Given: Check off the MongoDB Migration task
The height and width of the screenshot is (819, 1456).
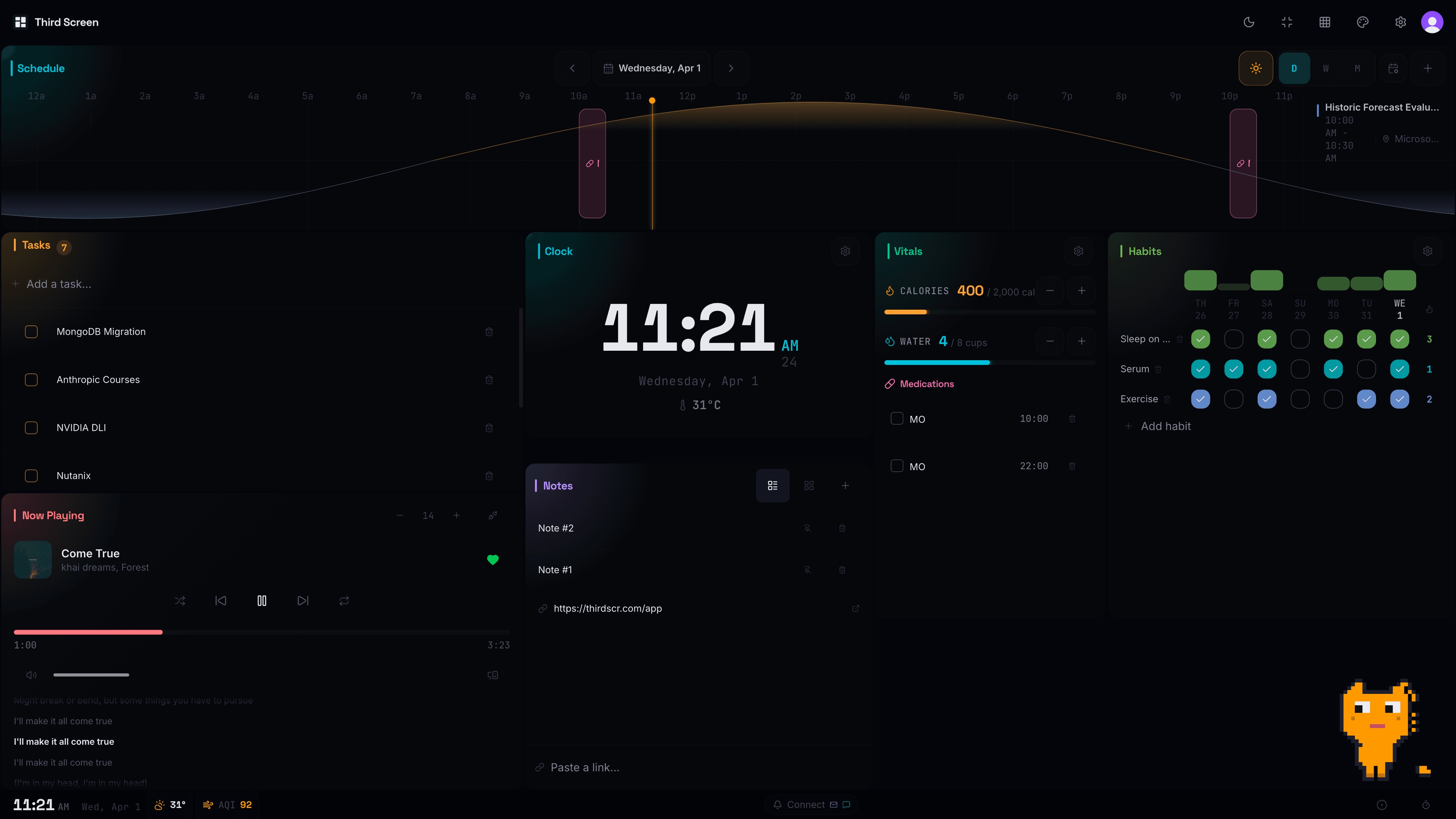Looking at the screenshot, I should 31,332.
